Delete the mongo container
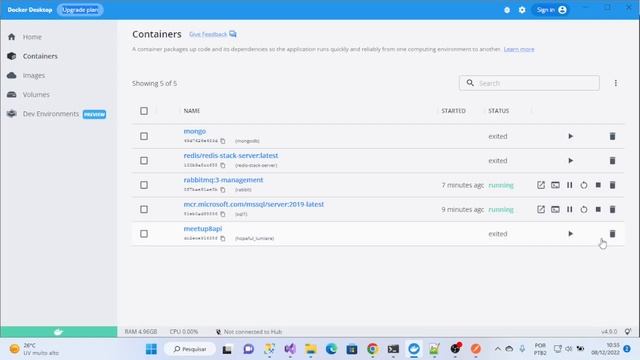 612,136
